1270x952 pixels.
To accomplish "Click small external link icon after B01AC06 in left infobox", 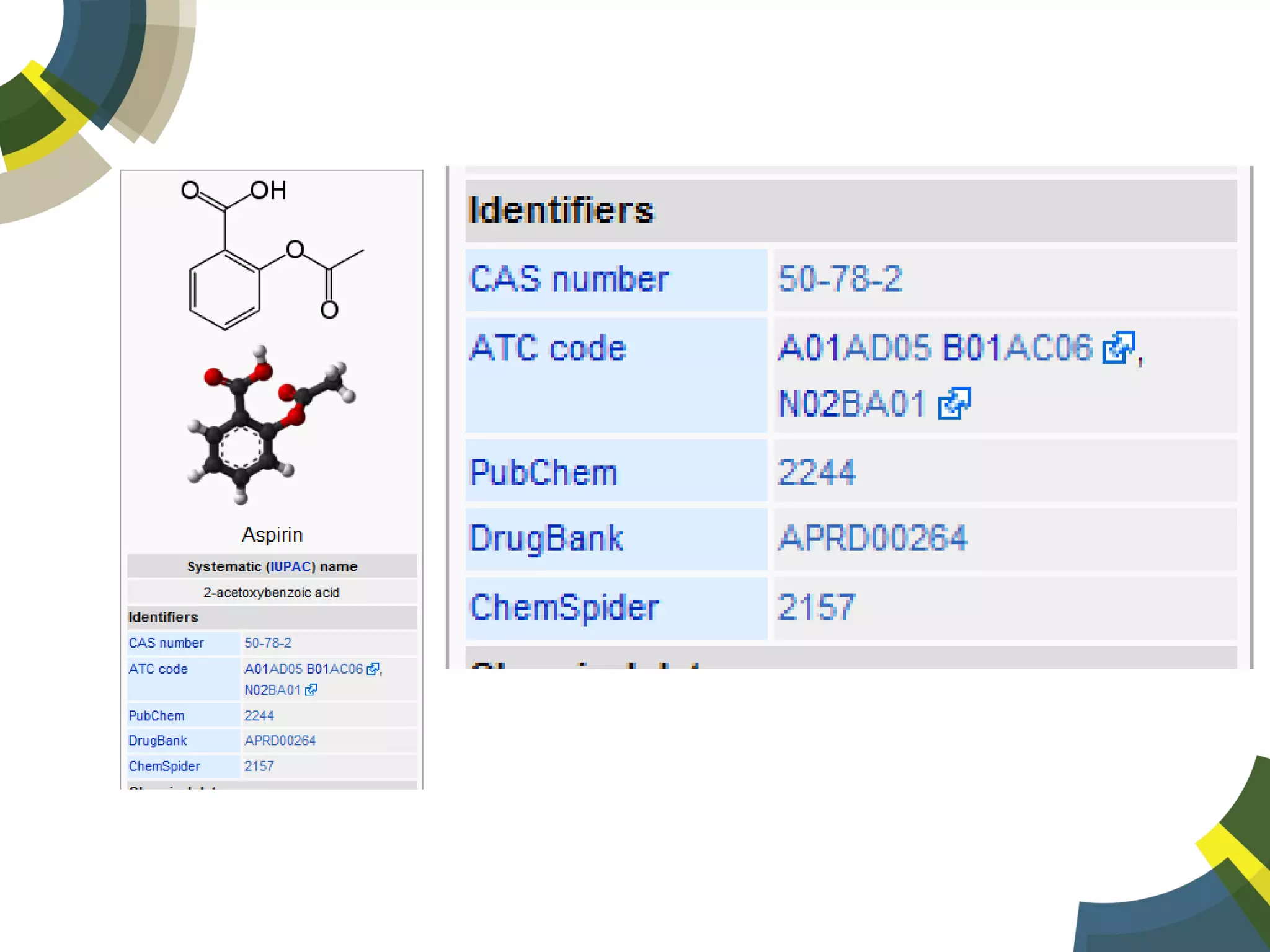I will pyautogui.click(x=373, y=669).
